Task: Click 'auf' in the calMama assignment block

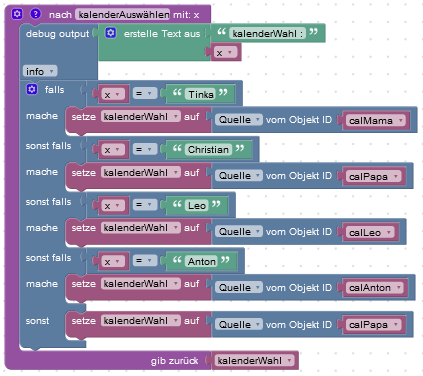Action: click(192, 117)
